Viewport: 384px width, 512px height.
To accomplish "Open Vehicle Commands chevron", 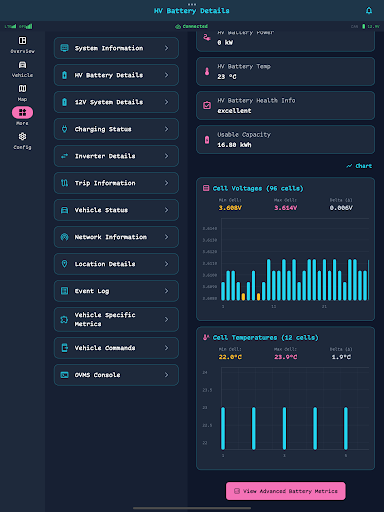I will [x=167, y=348].
